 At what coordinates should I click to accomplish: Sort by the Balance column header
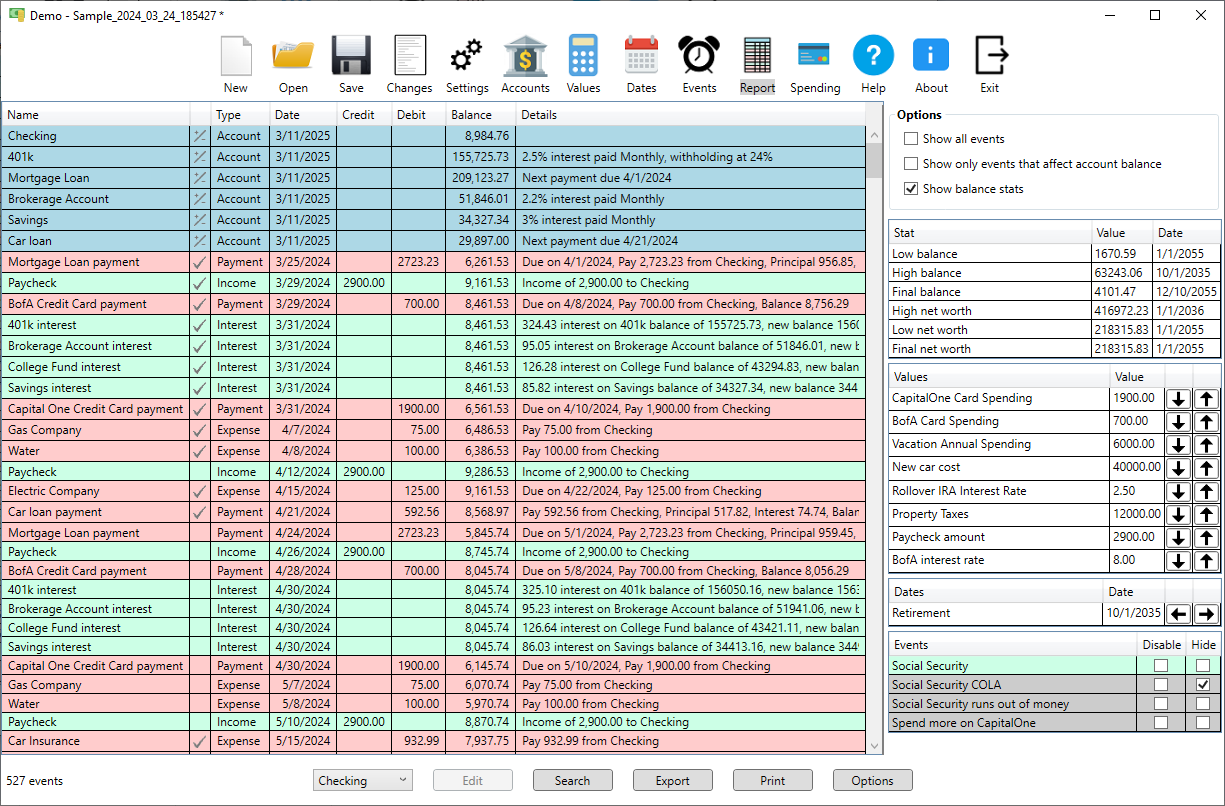point(480,115)
